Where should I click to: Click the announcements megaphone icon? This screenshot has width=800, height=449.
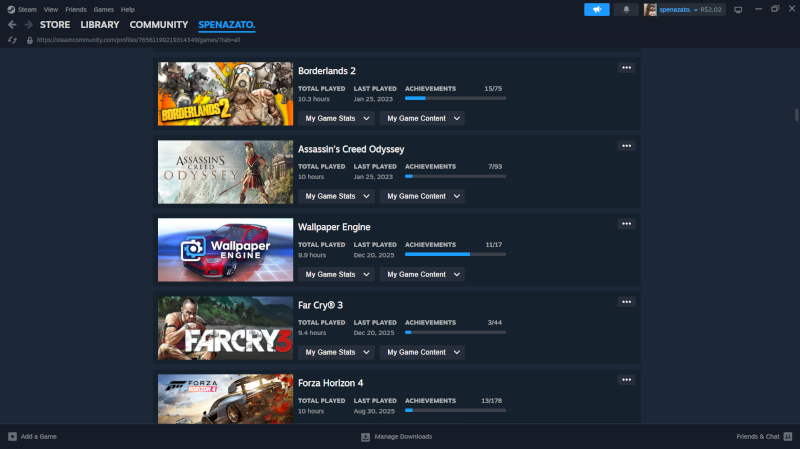[597, 9]
